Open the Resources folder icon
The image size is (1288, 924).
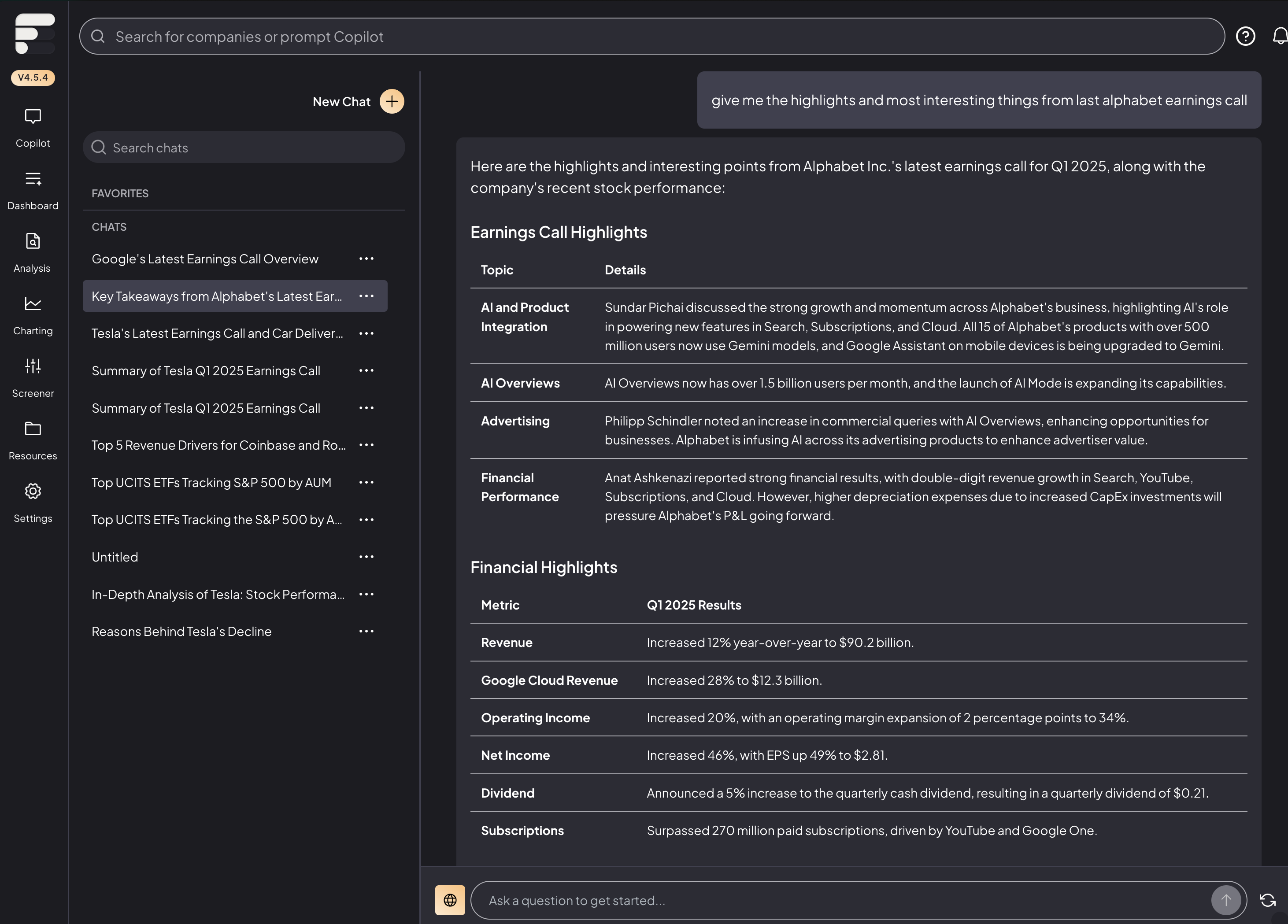33,440
